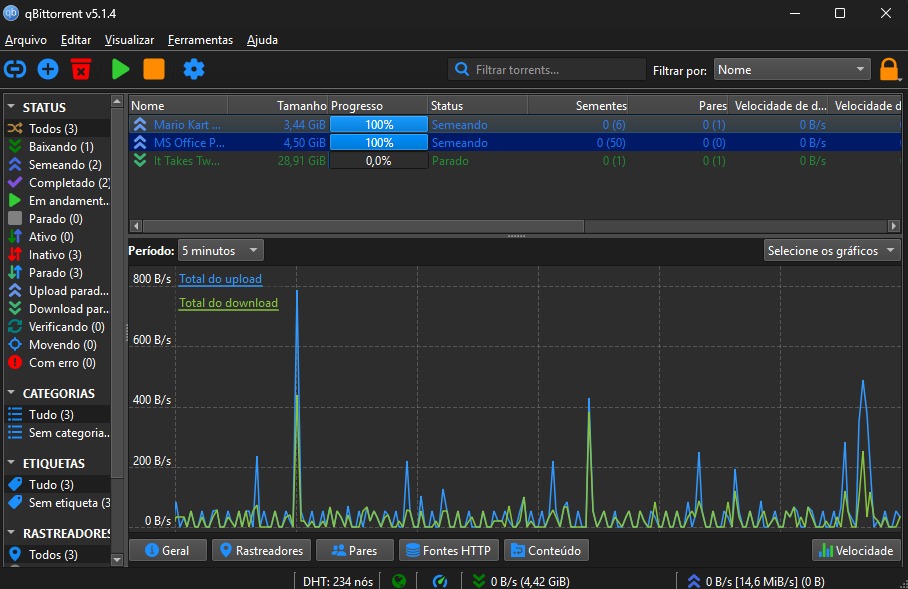The image size is (908, 589).
Task: Open the Ferramentas menu
Action: (x=200, y=40)
